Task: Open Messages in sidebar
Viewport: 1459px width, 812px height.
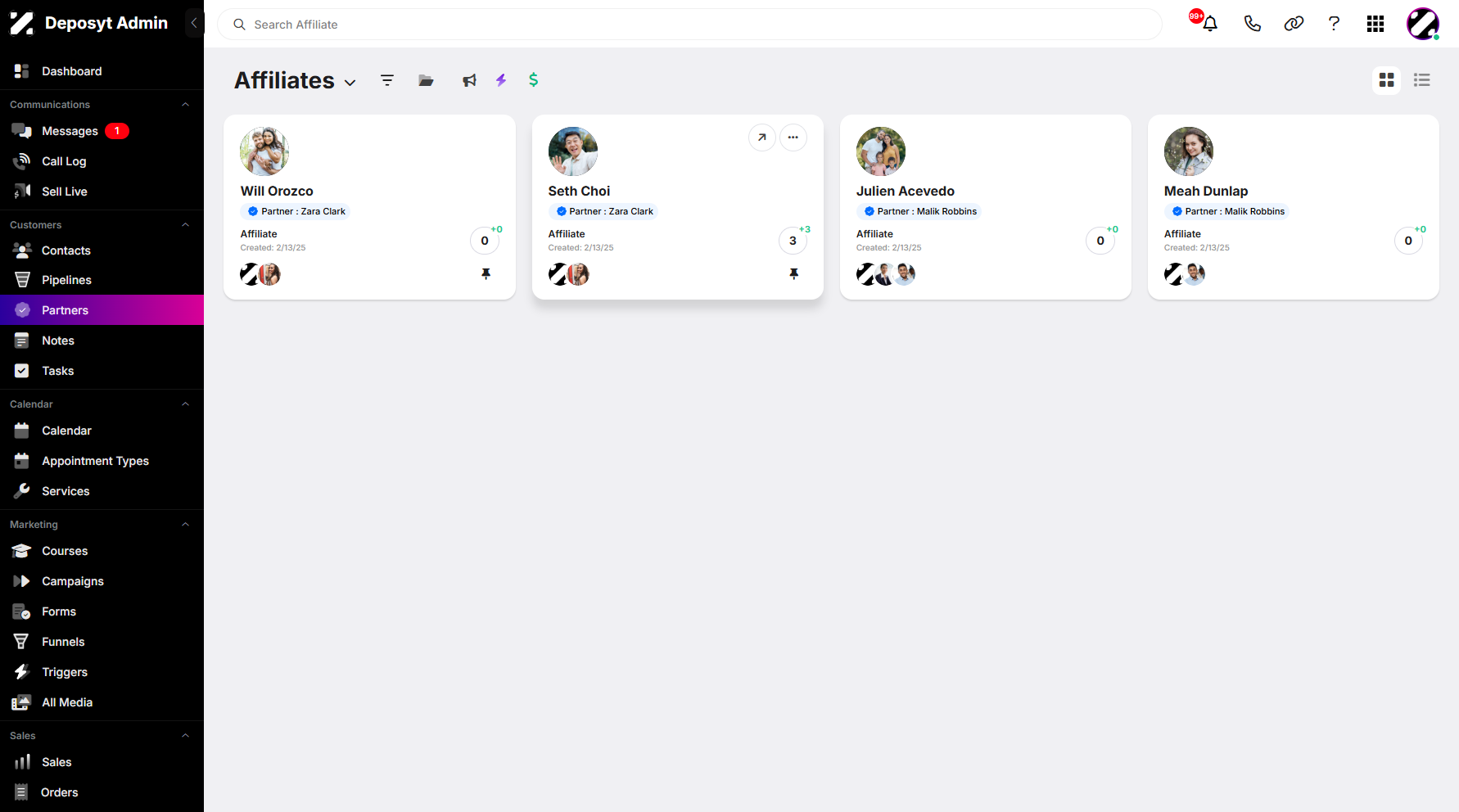Action: point(102,131)
